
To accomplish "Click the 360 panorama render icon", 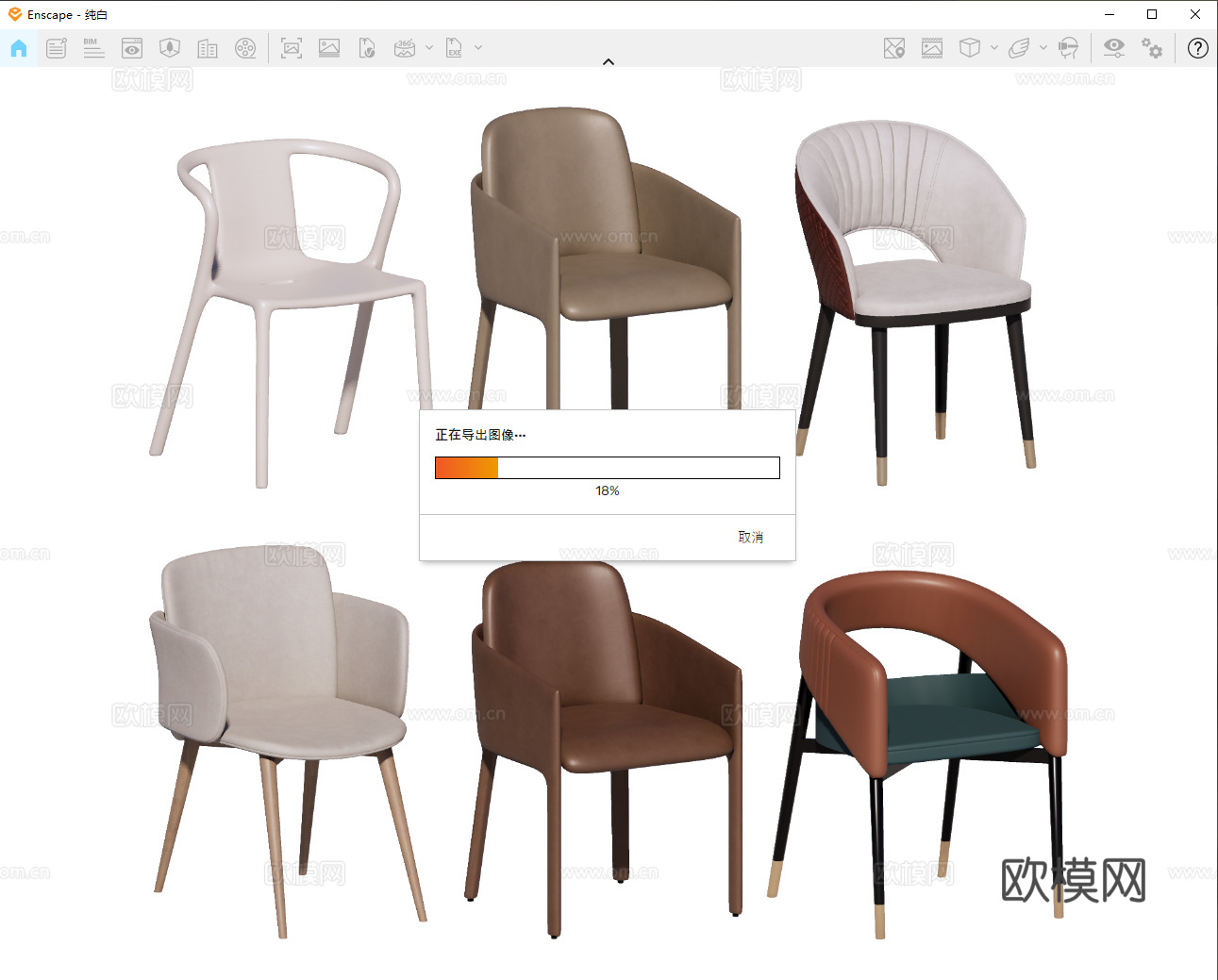I will pos(405,48).
